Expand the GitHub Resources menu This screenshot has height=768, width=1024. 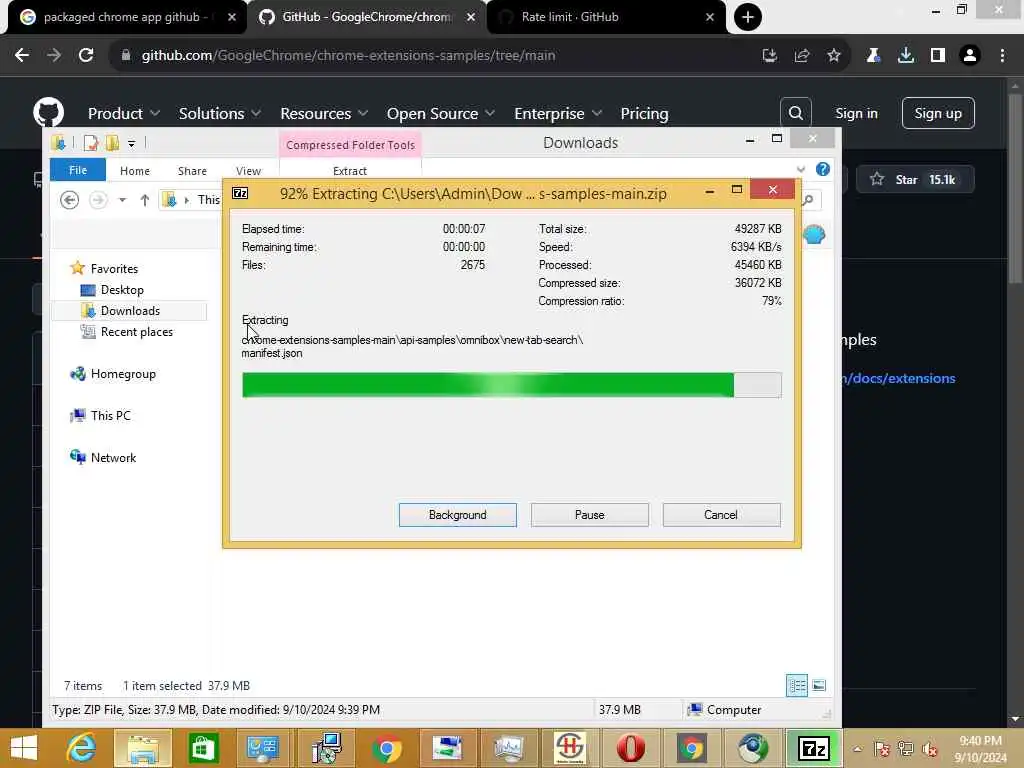coord(325,114)
